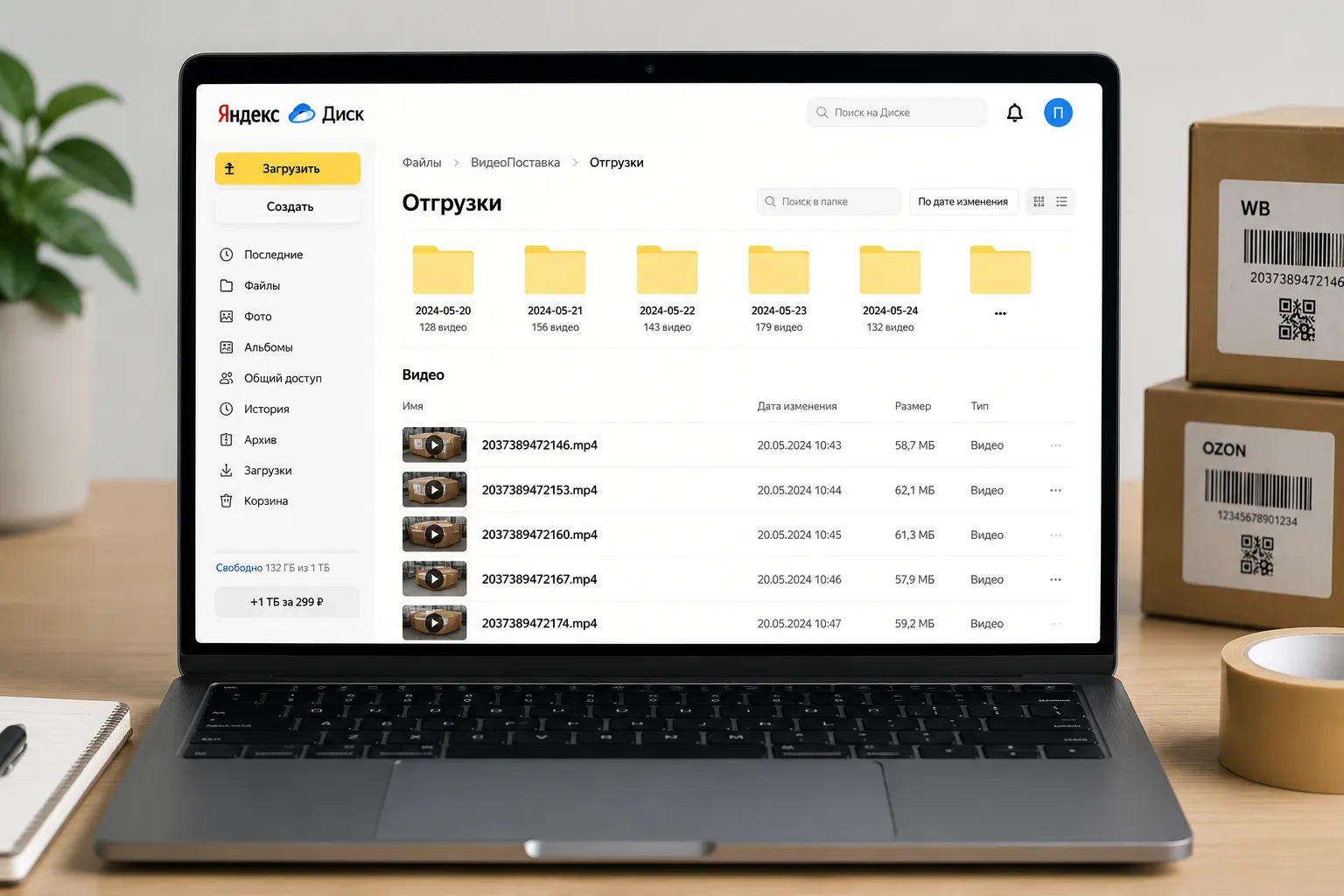Play thumbnail of 2037389472160.mp4
The height and width of the screenshot is (896, 1344).
pos(434,534)
